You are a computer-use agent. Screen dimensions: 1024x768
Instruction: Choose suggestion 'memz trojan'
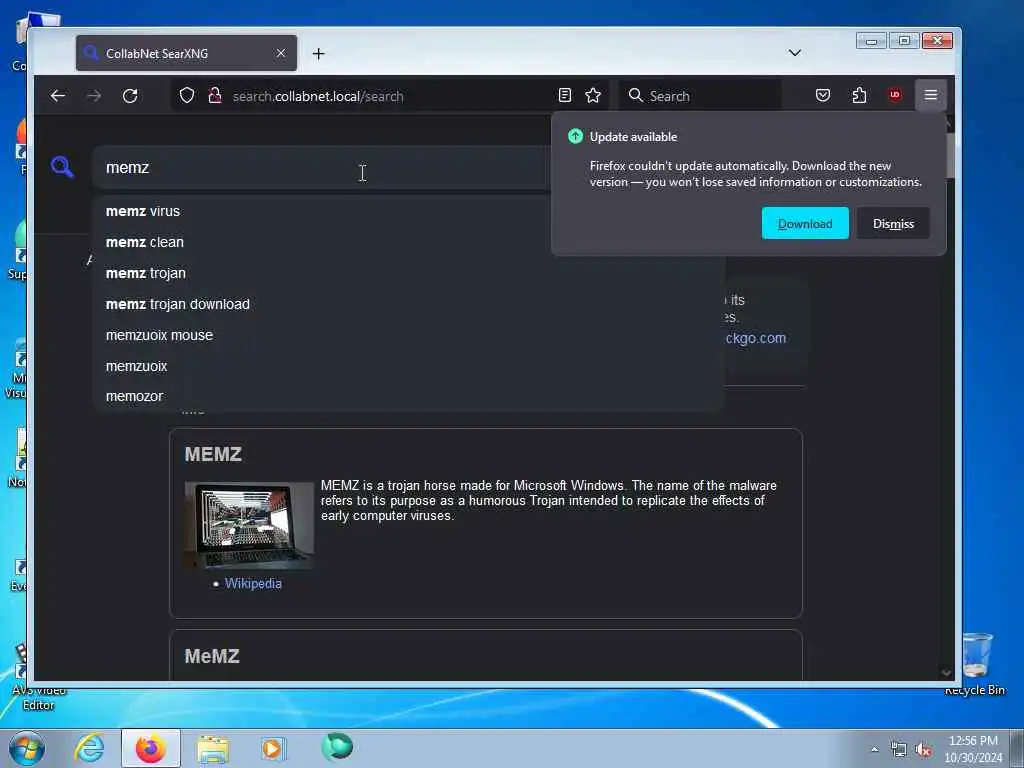(x=409, y=273)
